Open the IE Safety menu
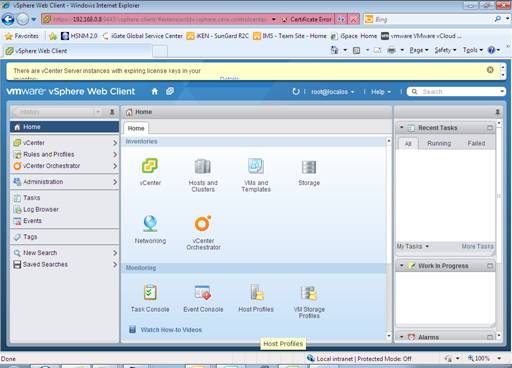512x368 pixels. click(445, 50)
